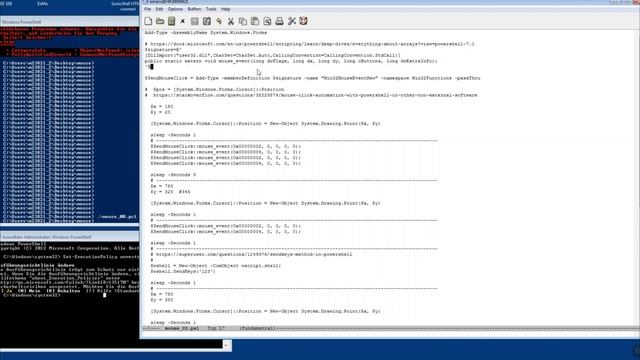This screenshot has height=360, width=640.
Task: Click the greyed-out Save buffer icon
Action: coord(195,21)
